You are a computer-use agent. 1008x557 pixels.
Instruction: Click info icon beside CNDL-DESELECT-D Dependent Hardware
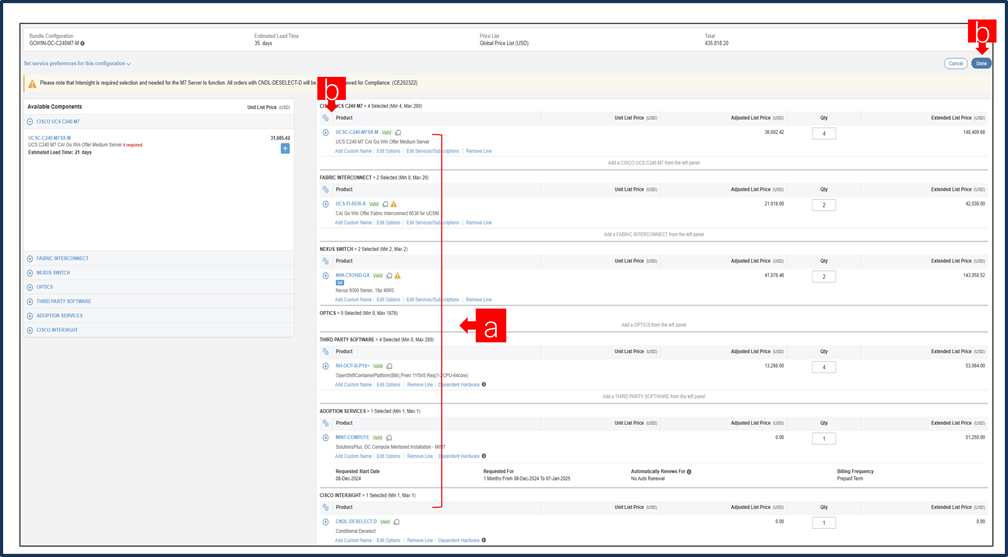(x=483, y=540)
